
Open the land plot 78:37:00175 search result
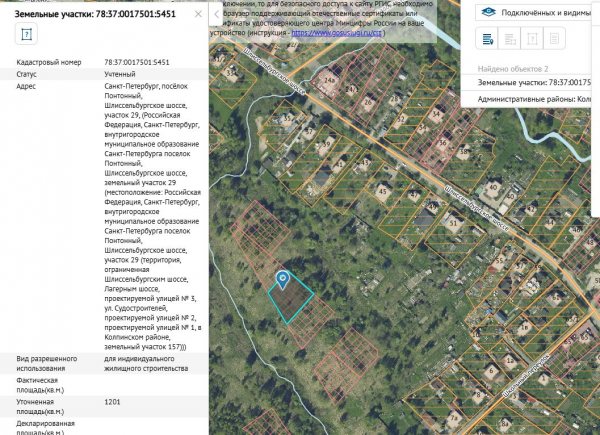537,82
